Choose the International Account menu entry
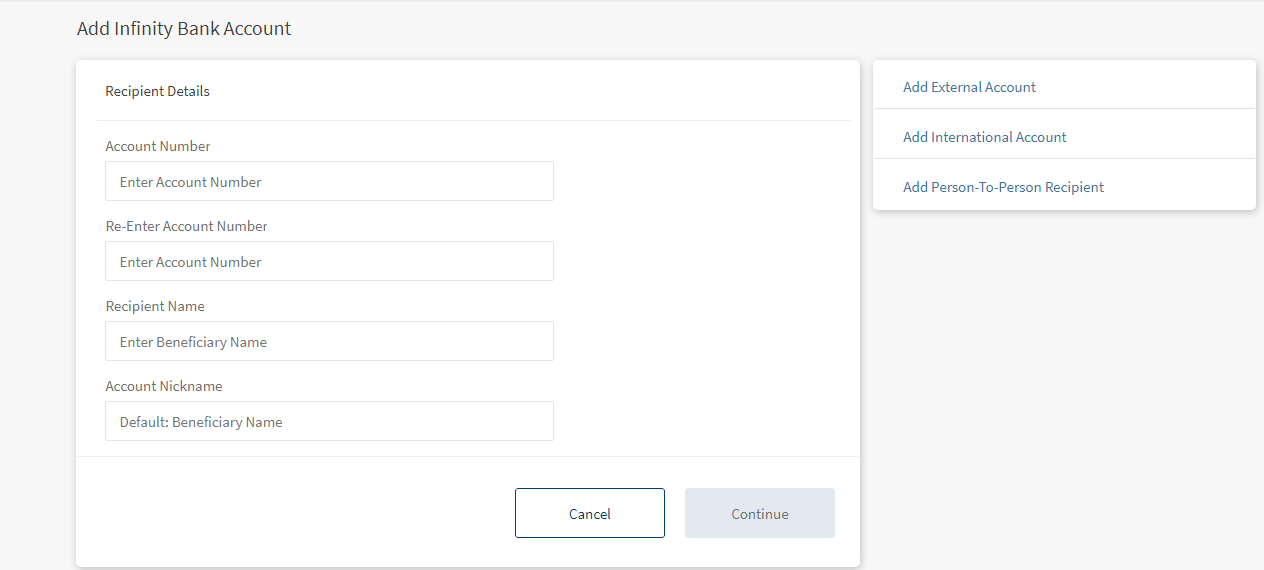Screen dimensions: 1264x570 (x=984, y=137)
